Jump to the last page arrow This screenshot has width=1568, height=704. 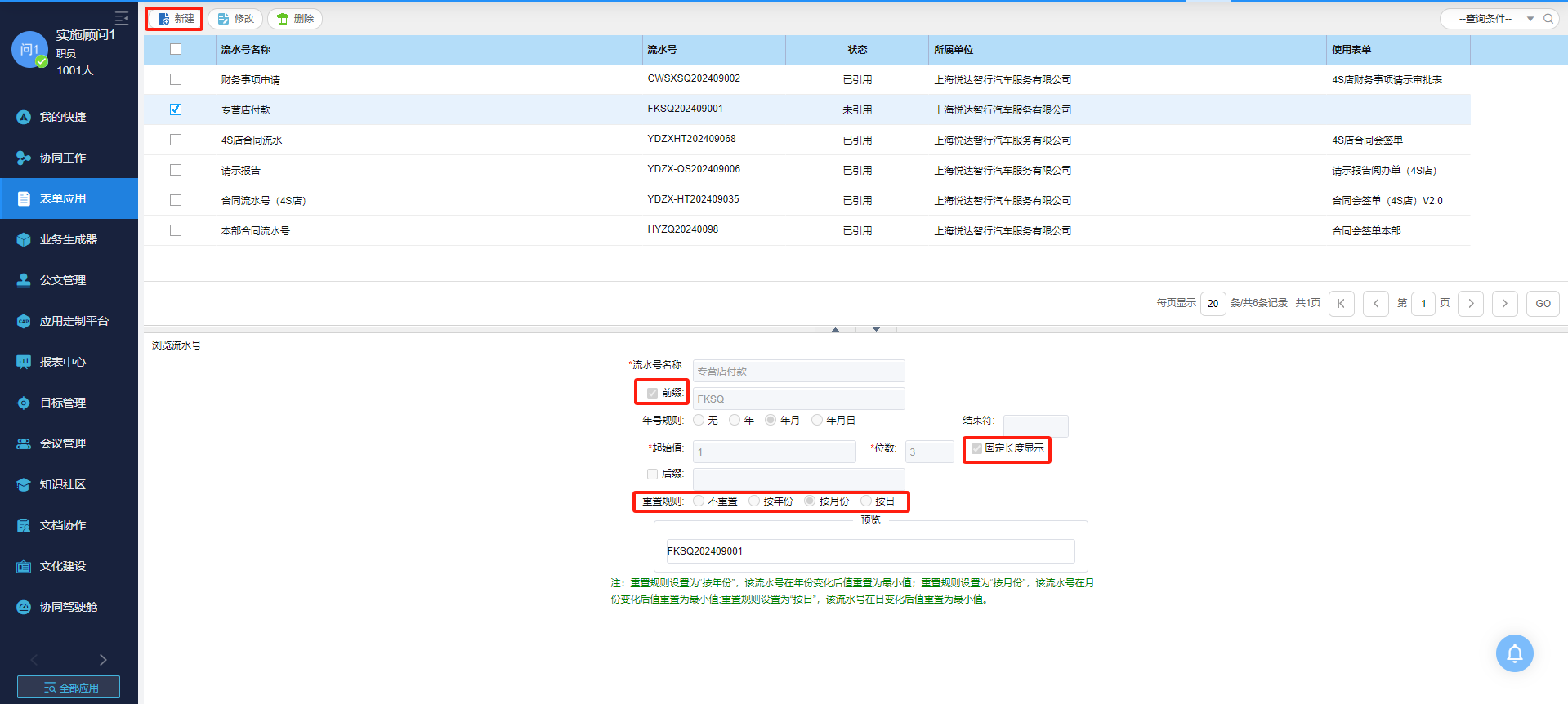(1505, 304)
